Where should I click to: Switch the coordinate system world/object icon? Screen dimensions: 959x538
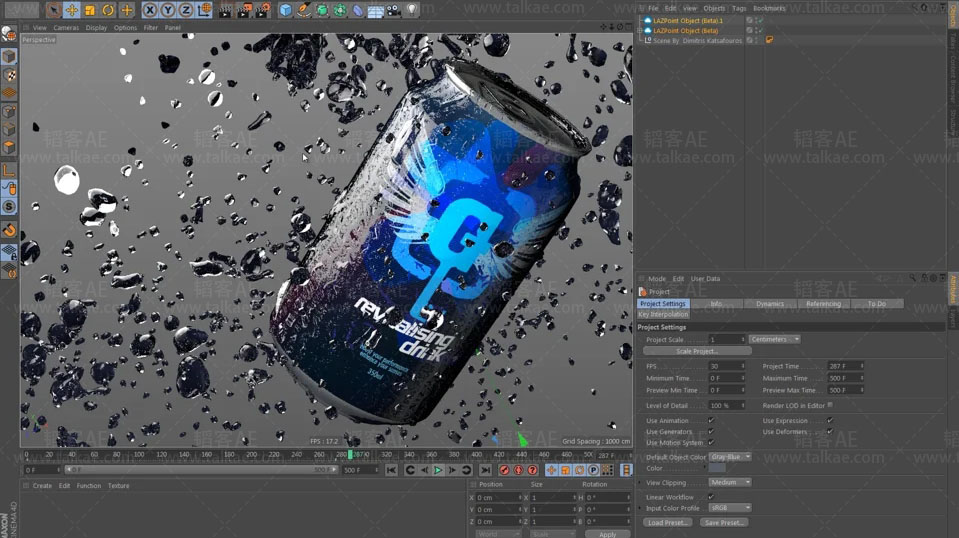coord(204,10)
